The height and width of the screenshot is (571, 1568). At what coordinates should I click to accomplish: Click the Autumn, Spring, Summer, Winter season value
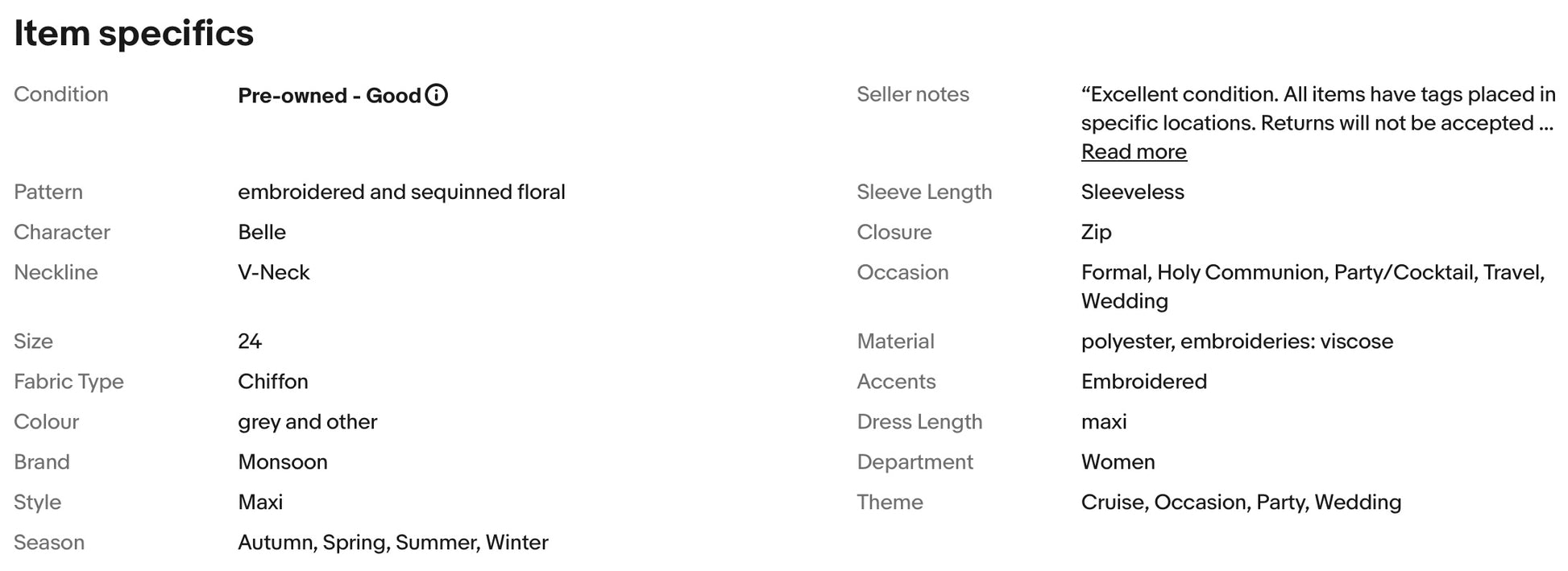(x=392, y=542)
